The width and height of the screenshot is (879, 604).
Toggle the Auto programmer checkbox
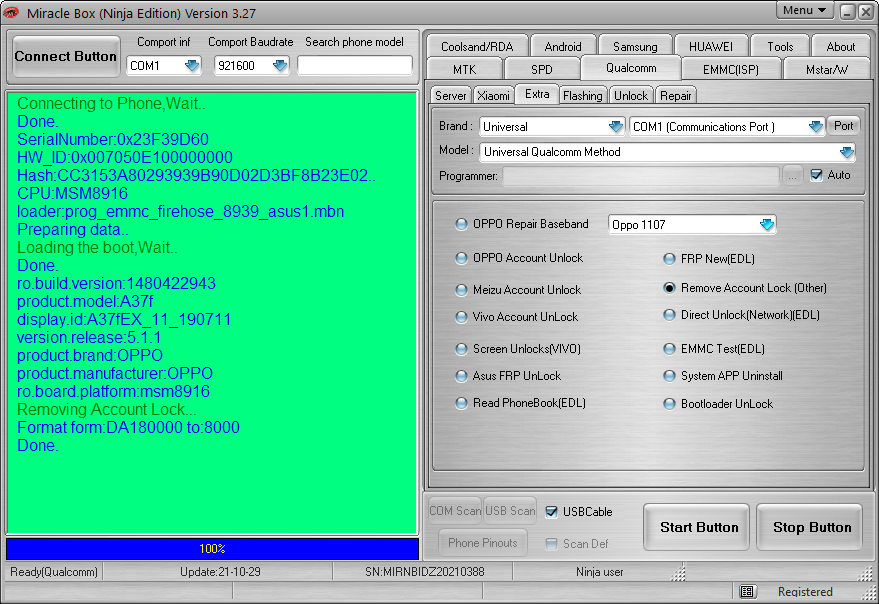816,175
